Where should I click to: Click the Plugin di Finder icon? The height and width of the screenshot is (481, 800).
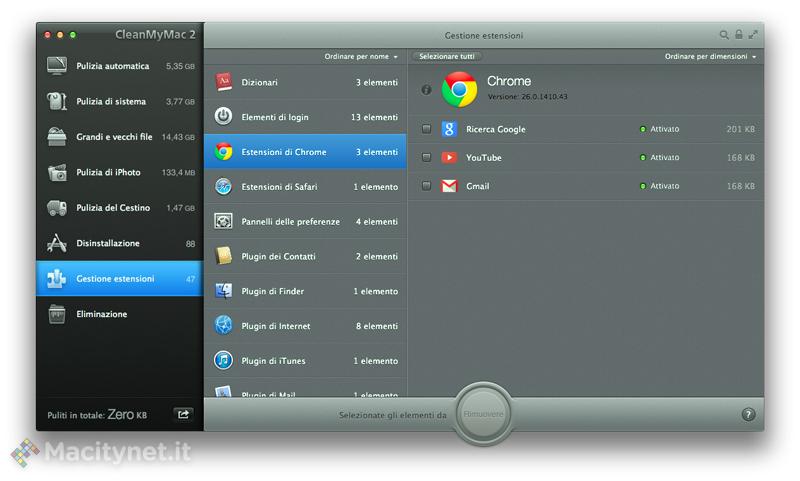coord(223,291)
